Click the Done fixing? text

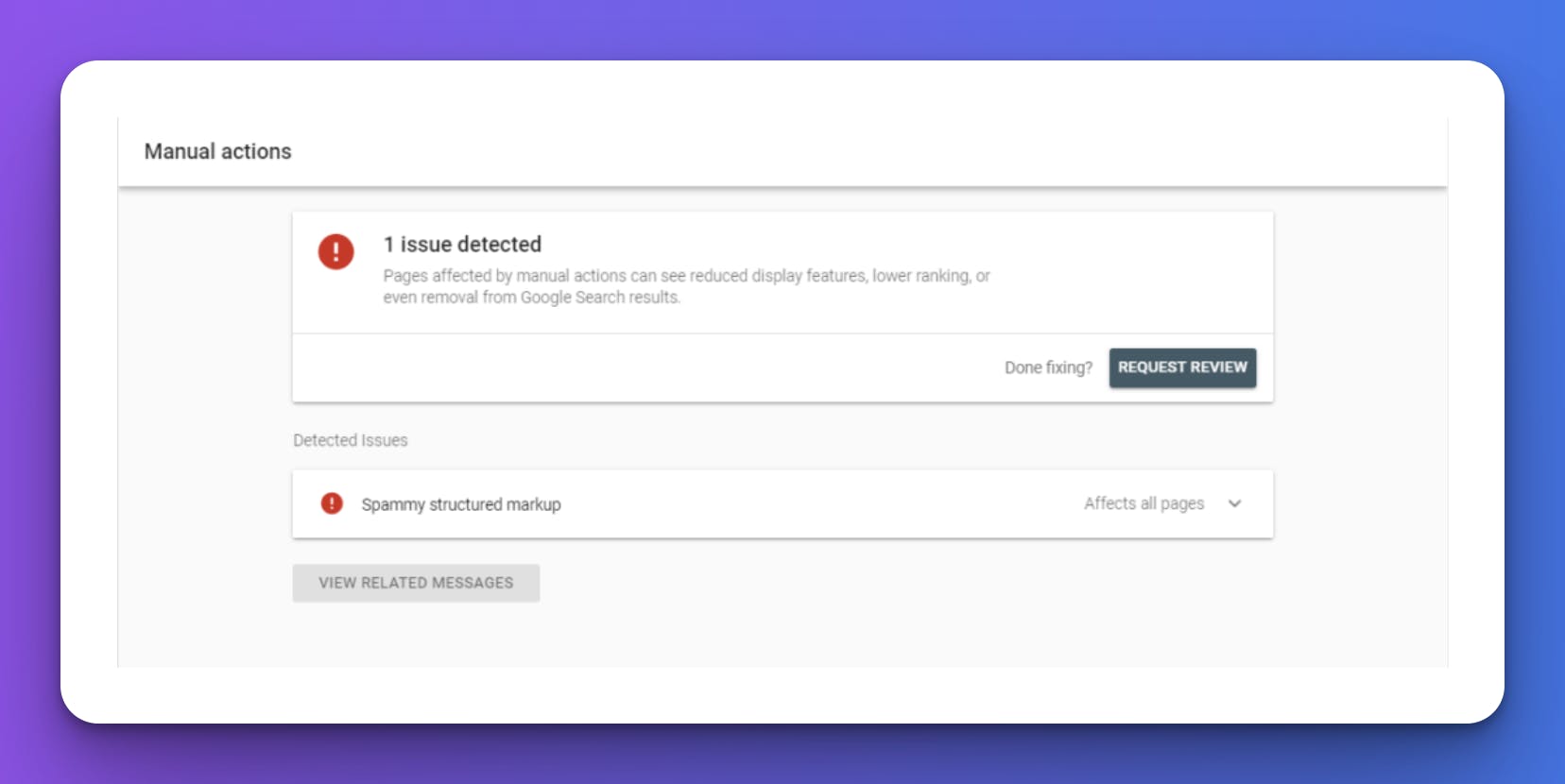[1048, 367]
